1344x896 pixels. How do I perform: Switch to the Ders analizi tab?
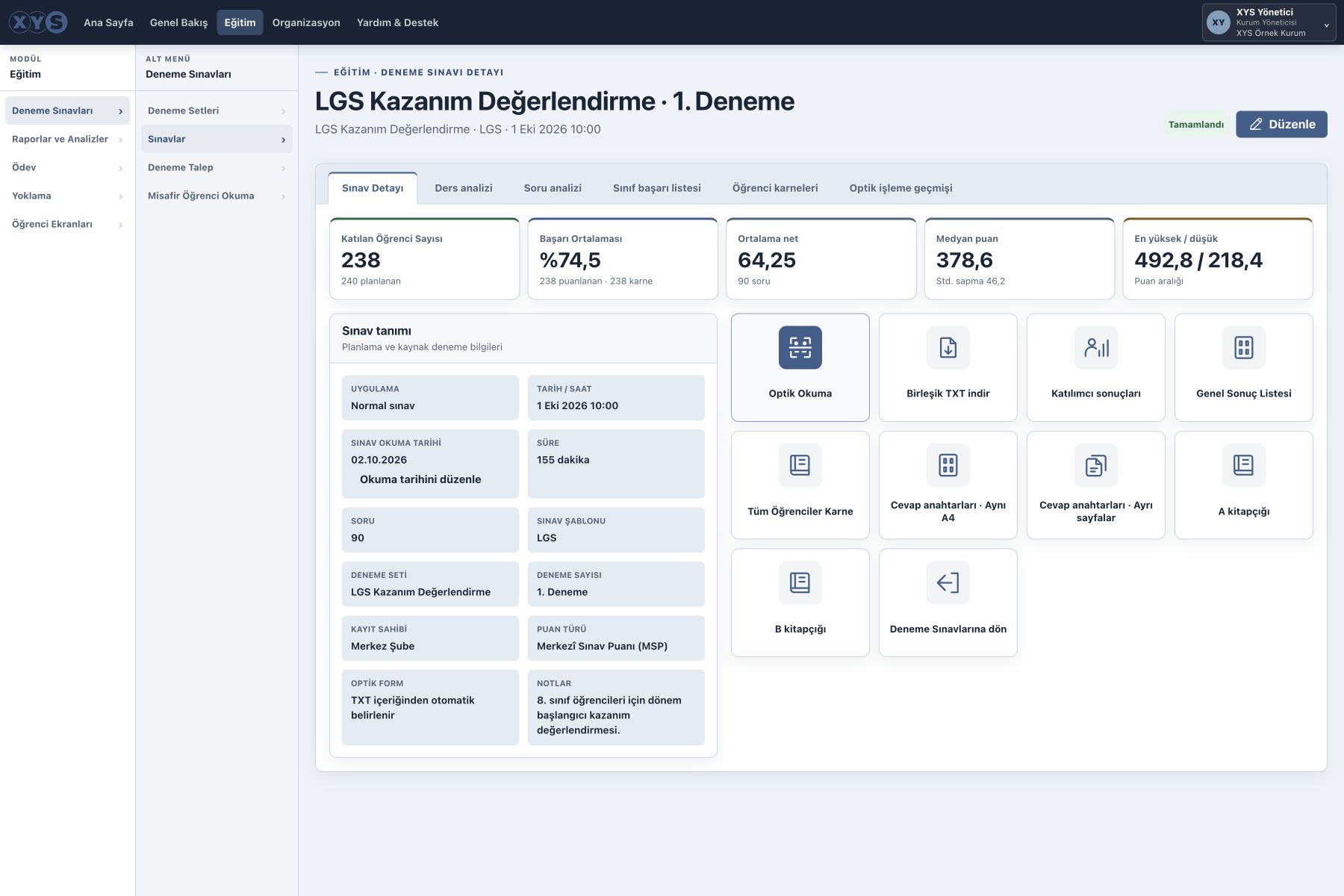[464, 188]
